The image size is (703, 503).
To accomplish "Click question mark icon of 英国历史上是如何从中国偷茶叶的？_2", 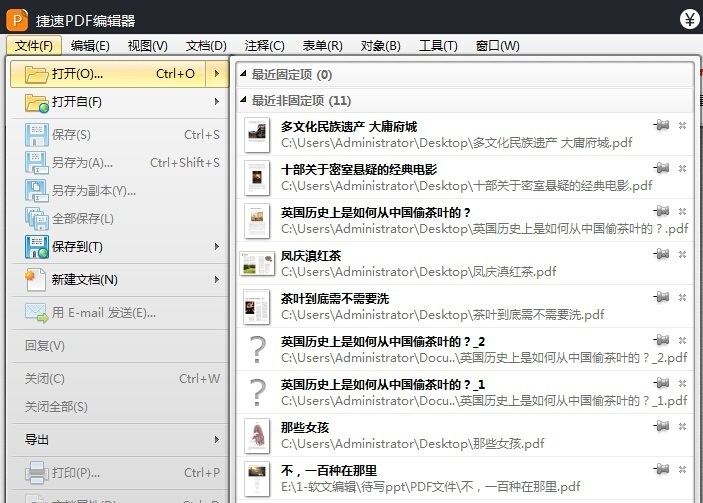I will point(257,350).
